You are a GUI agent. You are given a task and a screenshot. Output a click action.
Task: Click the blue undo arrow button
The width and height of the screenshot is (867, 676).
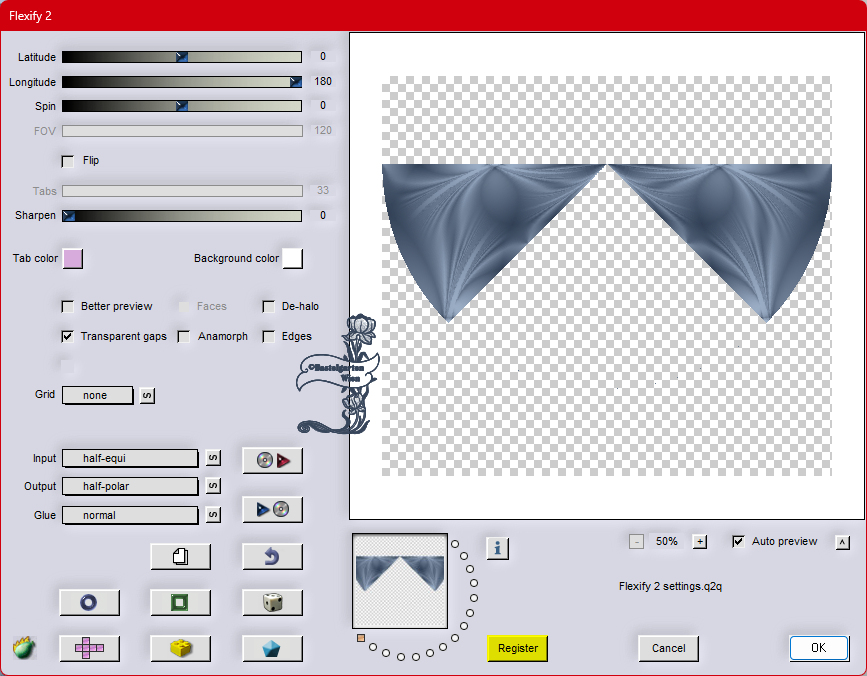click(272, 556)
